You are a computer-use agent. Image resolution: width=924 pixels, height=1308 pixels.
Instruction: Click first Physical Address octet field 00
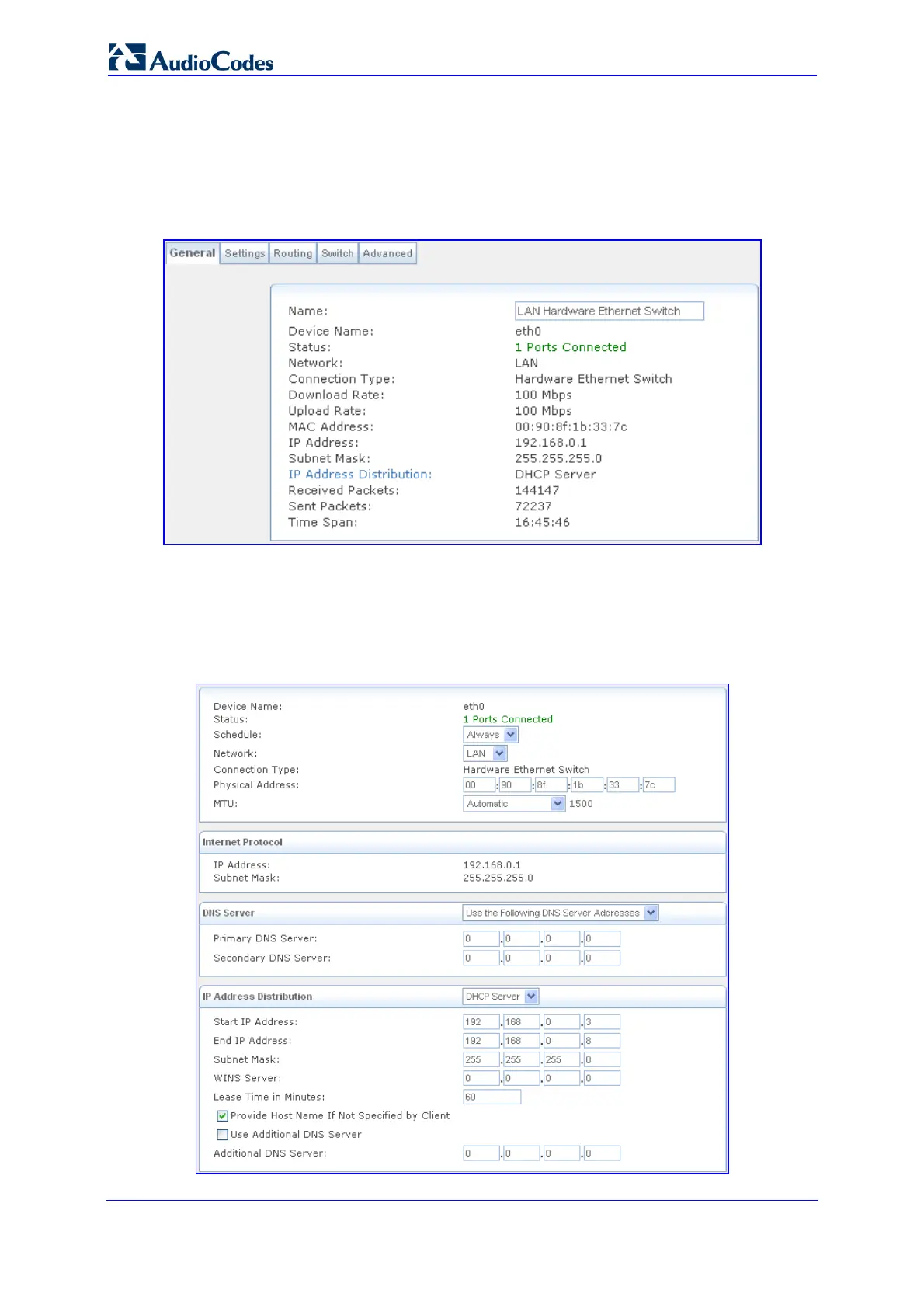[480, 785]
